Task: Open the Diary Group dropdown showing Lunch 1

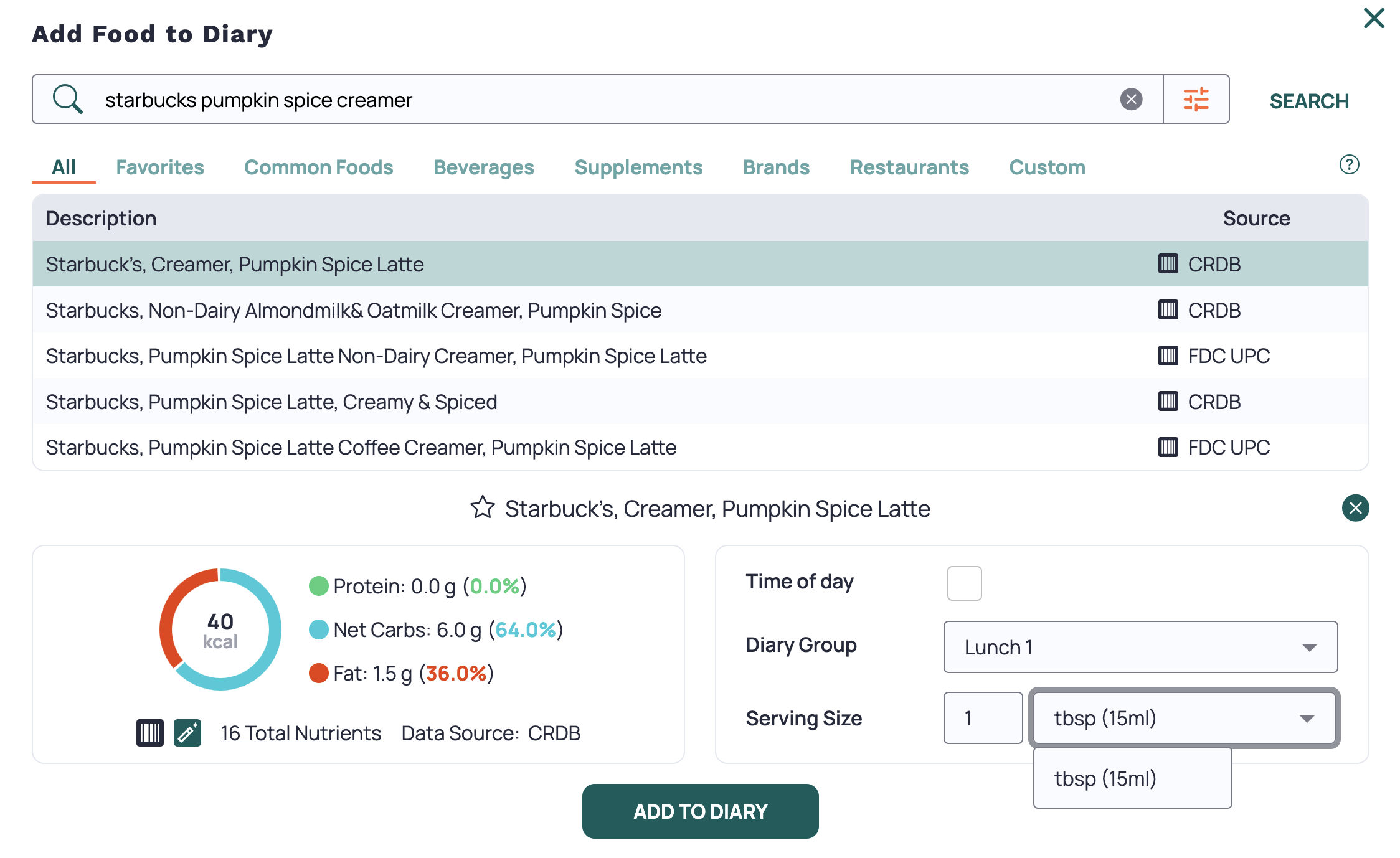Action: tap(1140, 647)
